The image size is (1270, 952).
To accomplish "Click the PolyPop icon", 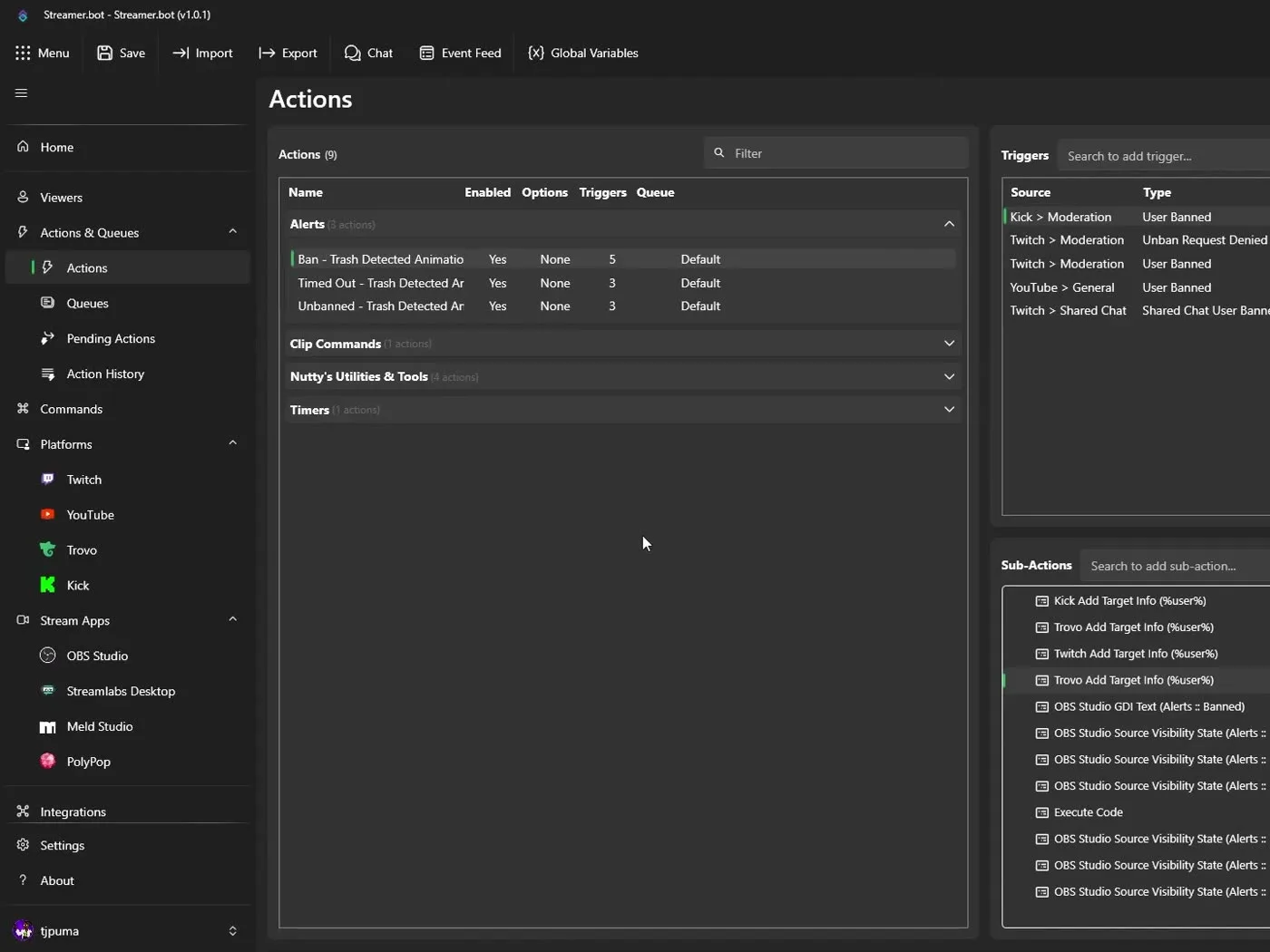I will (48, 761).
